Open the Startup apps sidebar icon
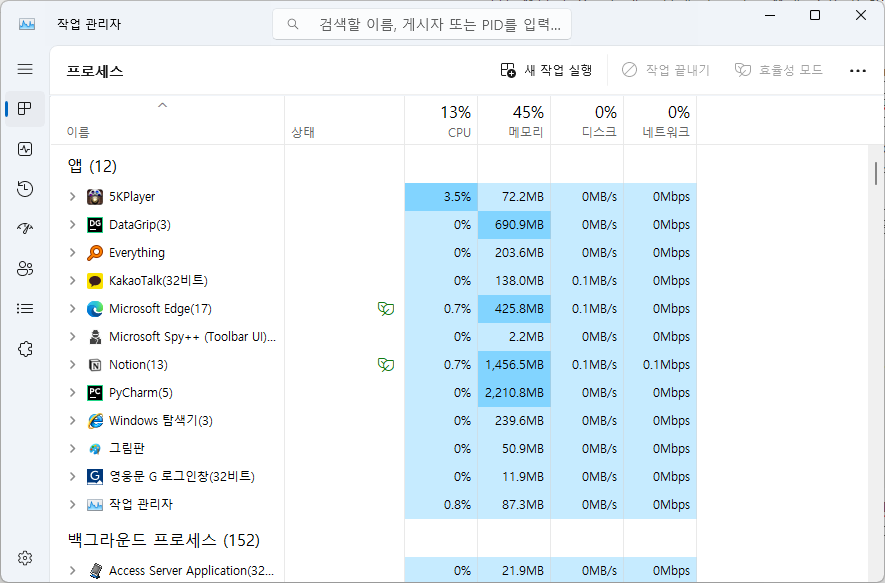The width and height of the screenshot is (885, 583). point(25,229)
